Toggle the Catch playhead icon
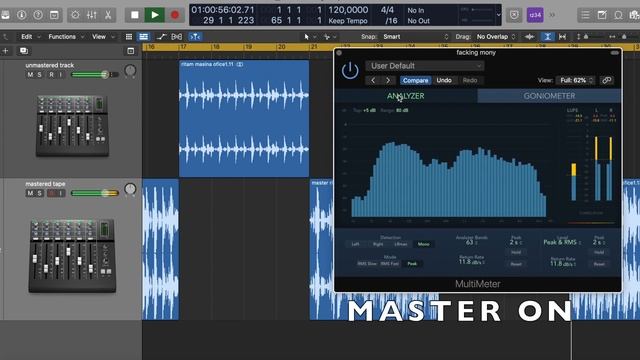Screen dimensions: 640x360 pyautogui.click(x=195, y=37)
